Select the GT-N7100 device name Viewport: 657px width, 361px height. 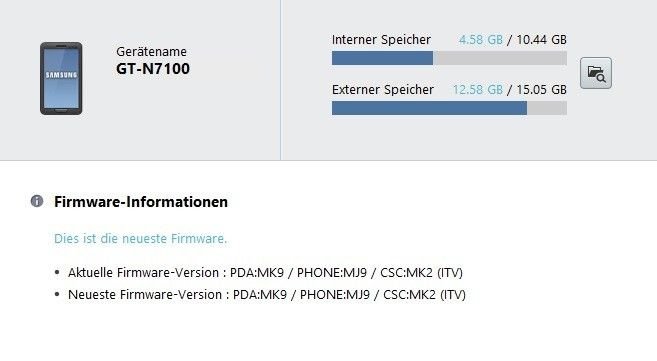click(153, 69)
